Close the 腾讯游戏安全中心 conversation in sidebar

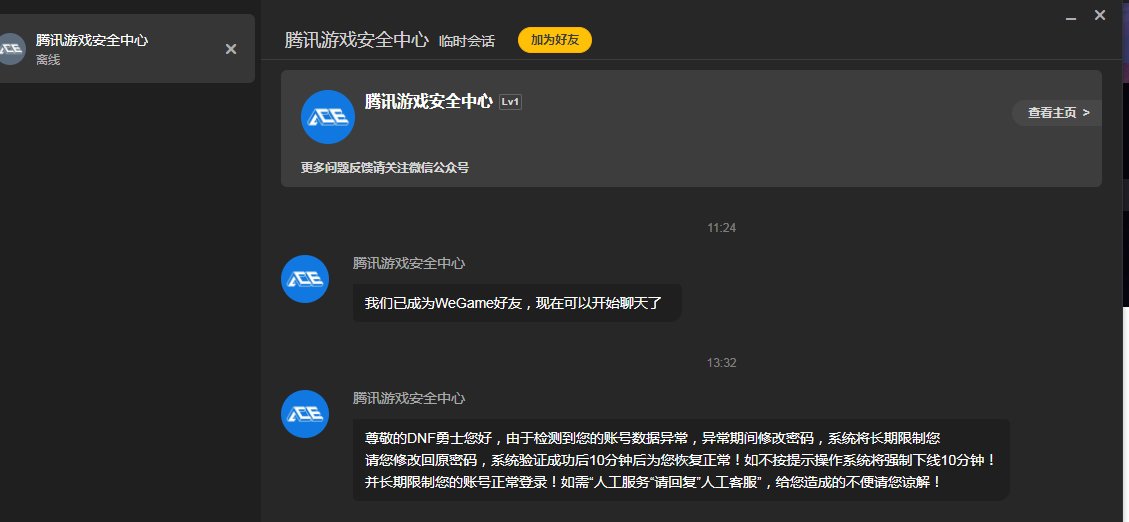coord(231,49)
